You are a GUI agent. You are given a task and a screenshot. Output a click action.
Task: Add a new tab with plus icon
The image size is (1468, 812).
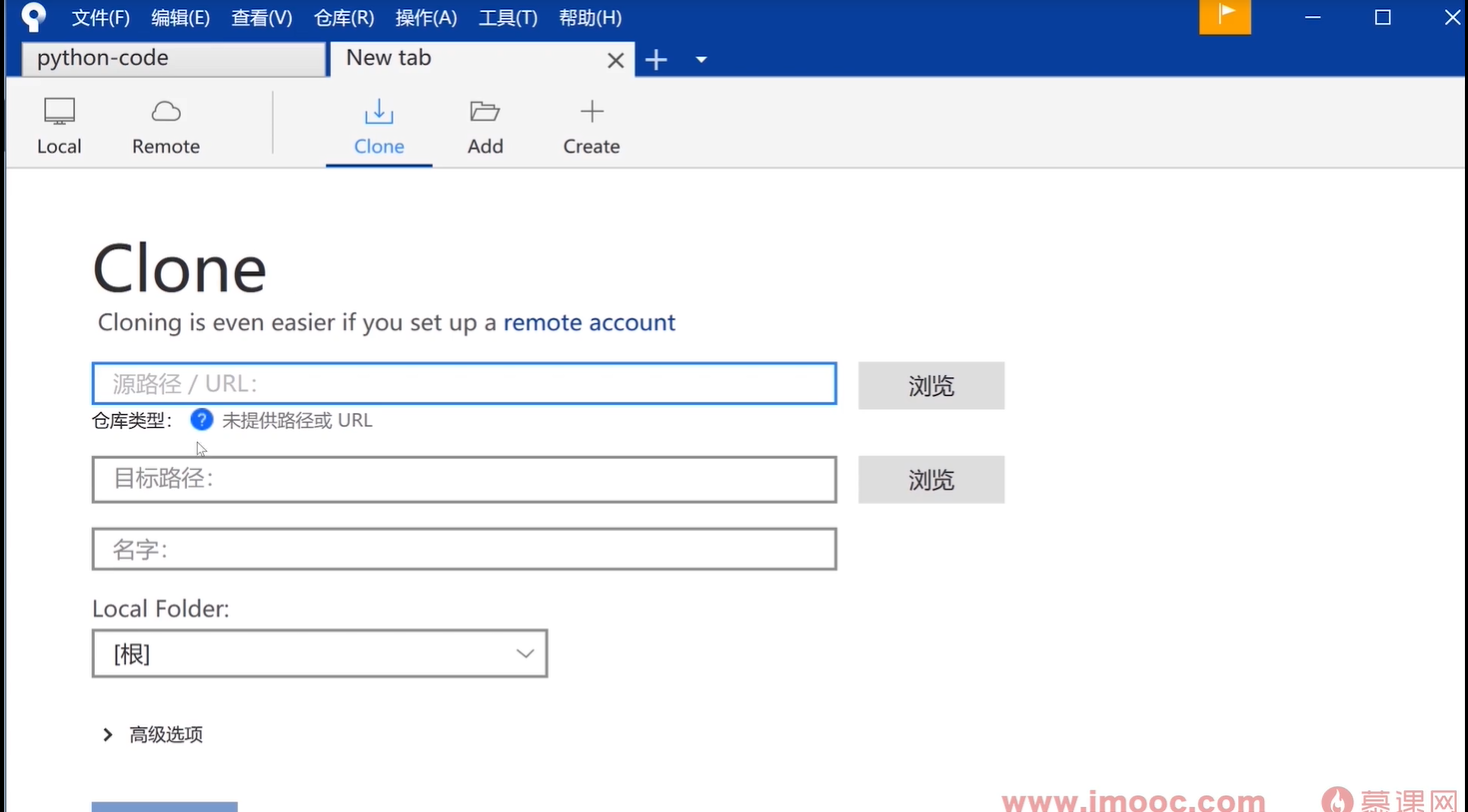[x=656, y=60]
